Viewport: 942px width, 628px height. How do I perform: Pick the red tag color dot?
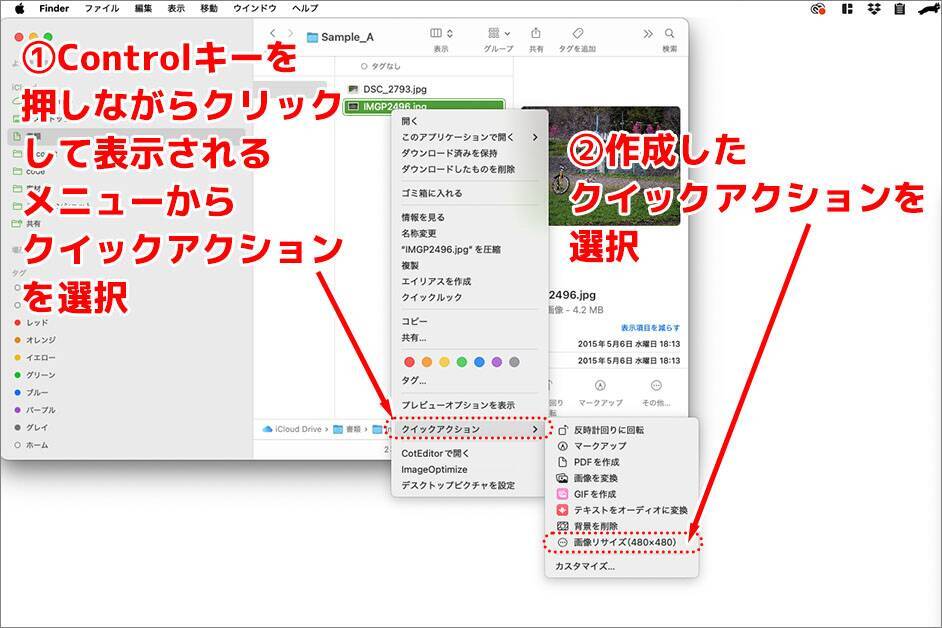click(409, 362)
